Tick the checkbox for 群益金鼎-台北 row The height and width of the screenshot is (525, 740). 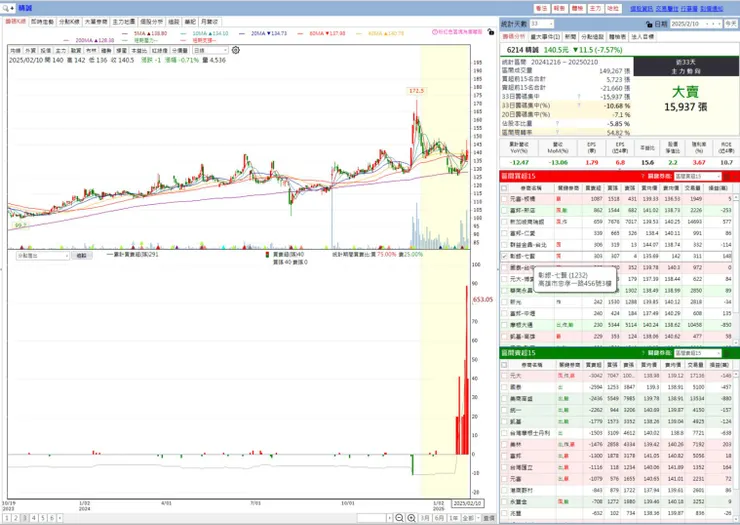click(x=504, y=245)
